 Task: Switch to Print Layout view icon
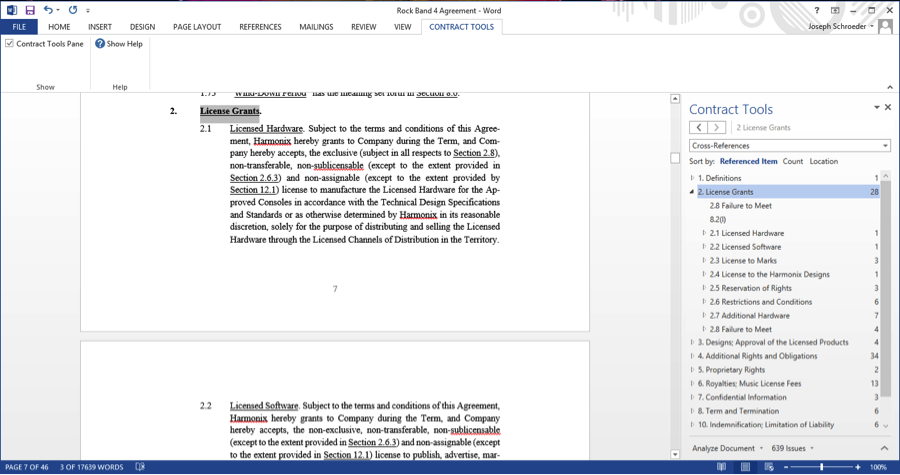click(x=745, y=467)
